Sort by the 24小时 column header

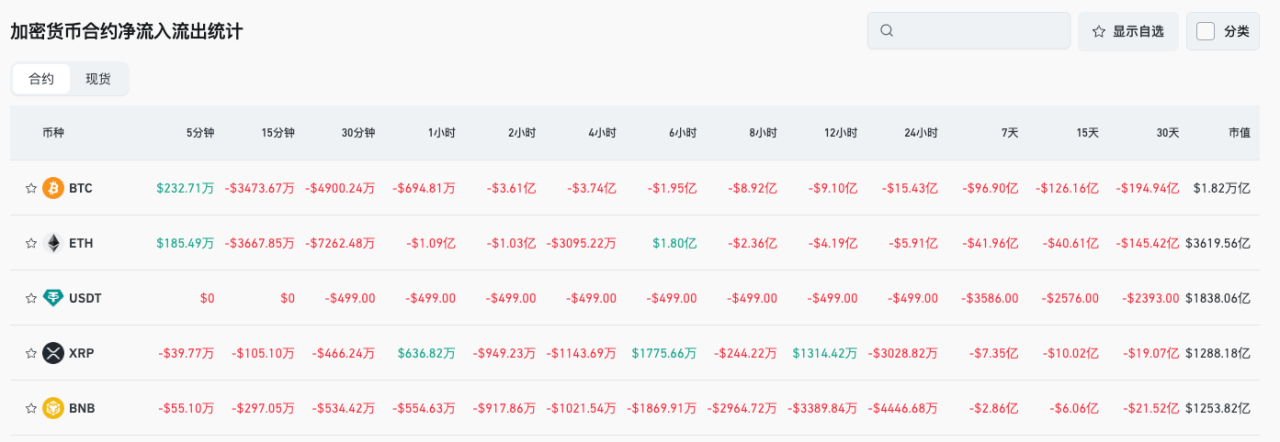click(x=920, y=133)
